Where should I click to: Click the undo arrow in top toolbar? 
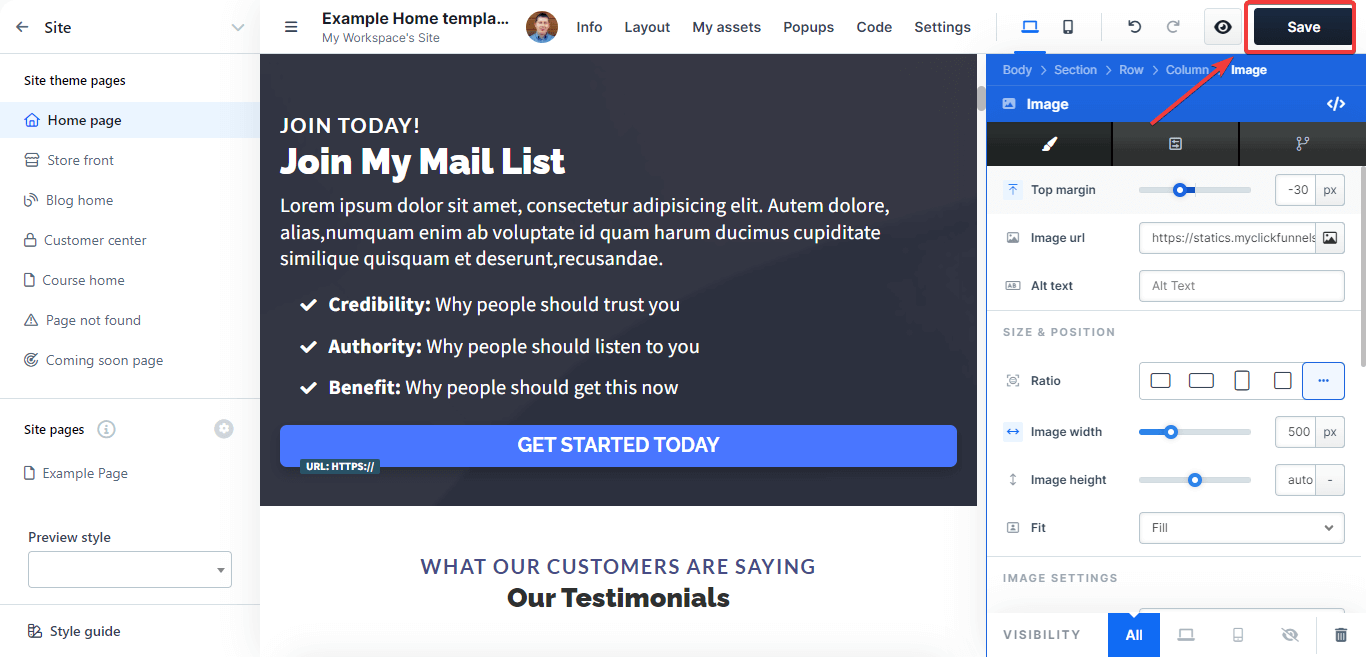(1134, 27)
